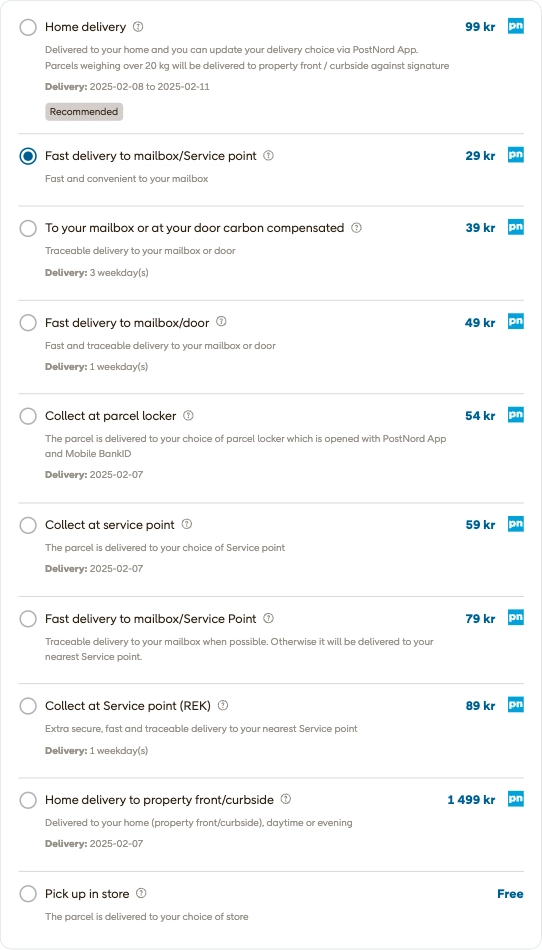Viewport: 542px width, 950px height.
Task: Select Collect at Service point (REK) radio button
Action: pyautogui.click(x=28, y=706)
